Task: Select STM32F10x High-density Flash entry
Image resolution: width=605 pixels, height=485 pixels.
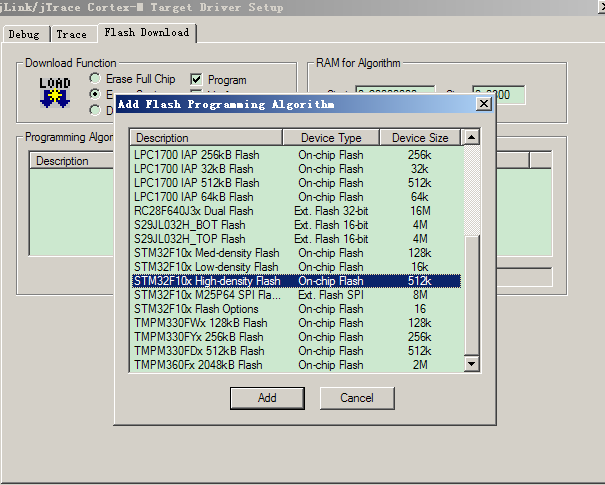Action: point(207,282)
